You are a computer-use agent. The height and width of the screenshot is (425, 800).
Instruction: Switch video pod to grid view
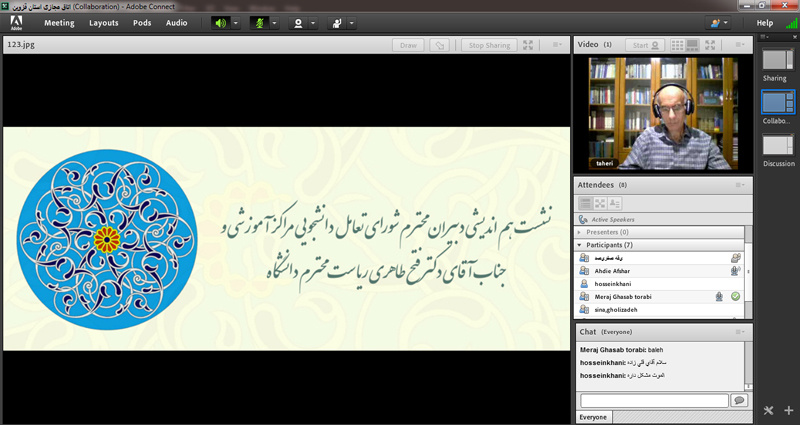[678, 45]
